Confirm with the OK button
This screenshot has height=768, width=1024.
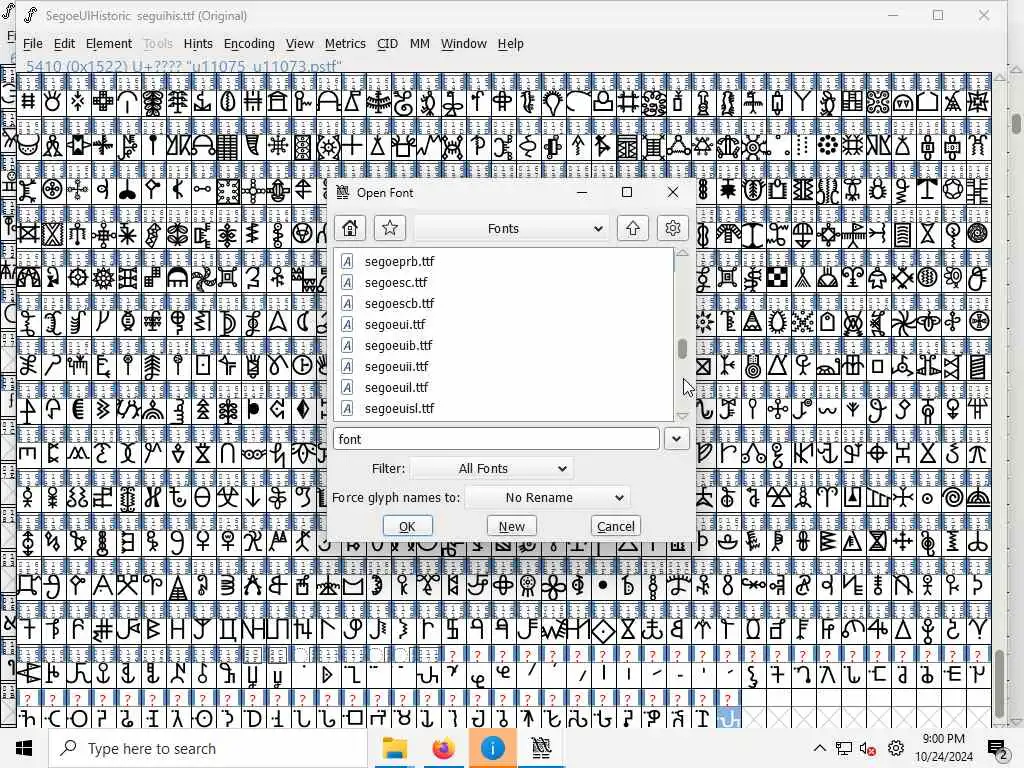(408, 526)
